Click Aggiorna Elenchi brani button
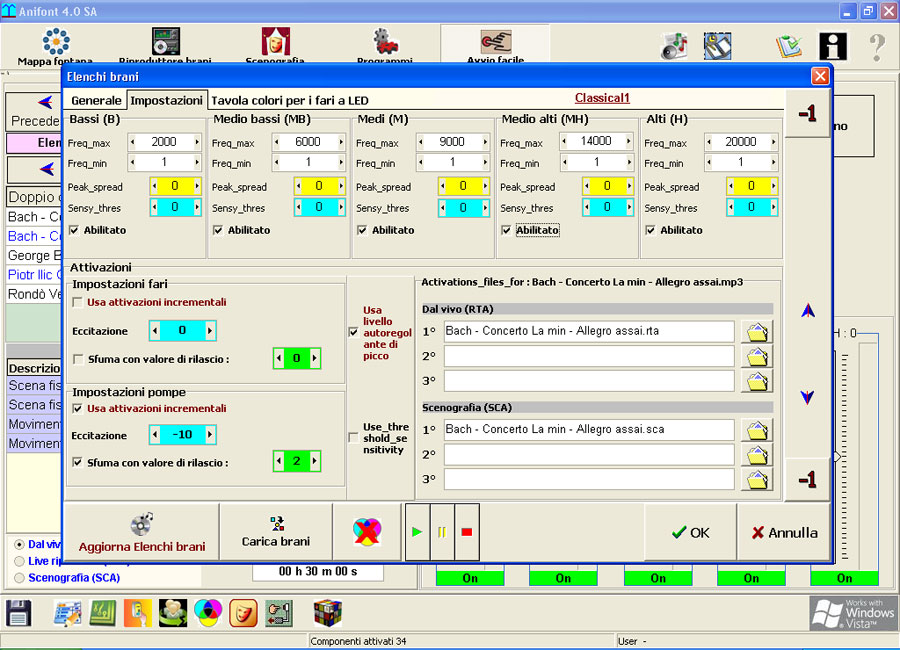Screen dimensions: 900x650 click(x=142, y=532)
